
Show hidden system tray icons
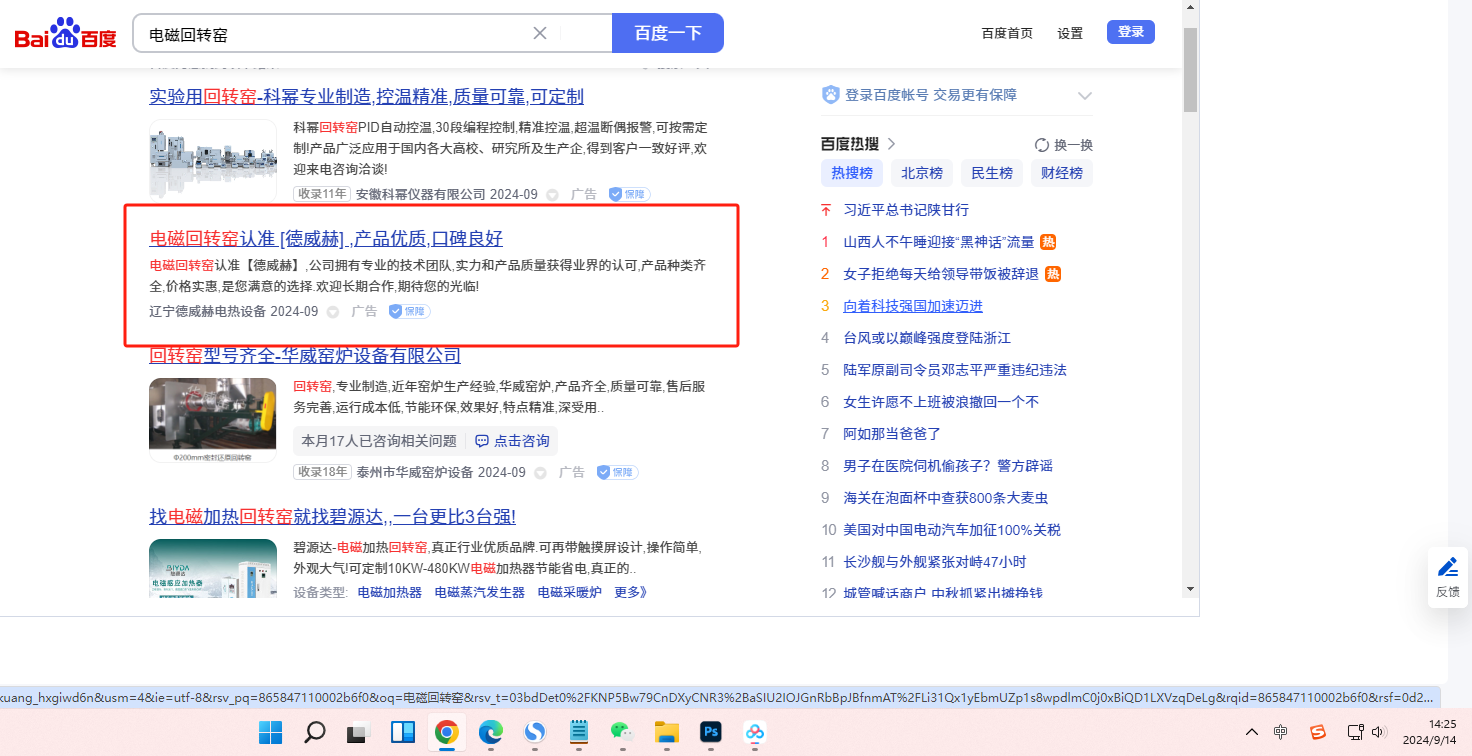pyautogui.click(x=1251, y=732)
